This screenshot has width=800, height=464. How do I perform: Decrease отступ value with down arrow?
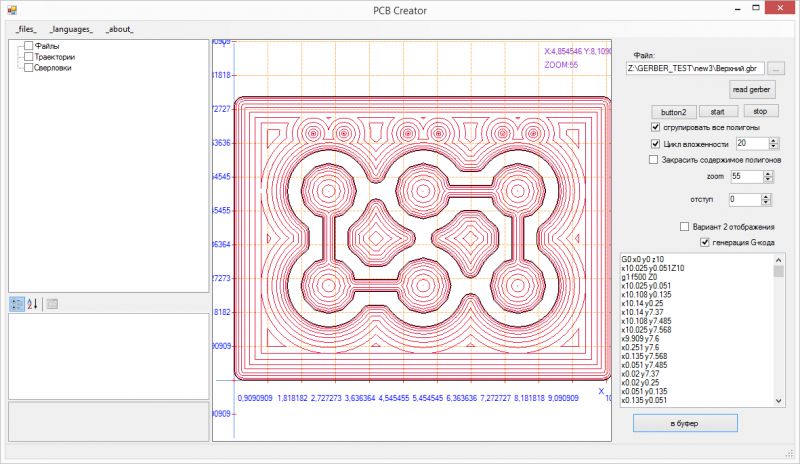(766, 203)
